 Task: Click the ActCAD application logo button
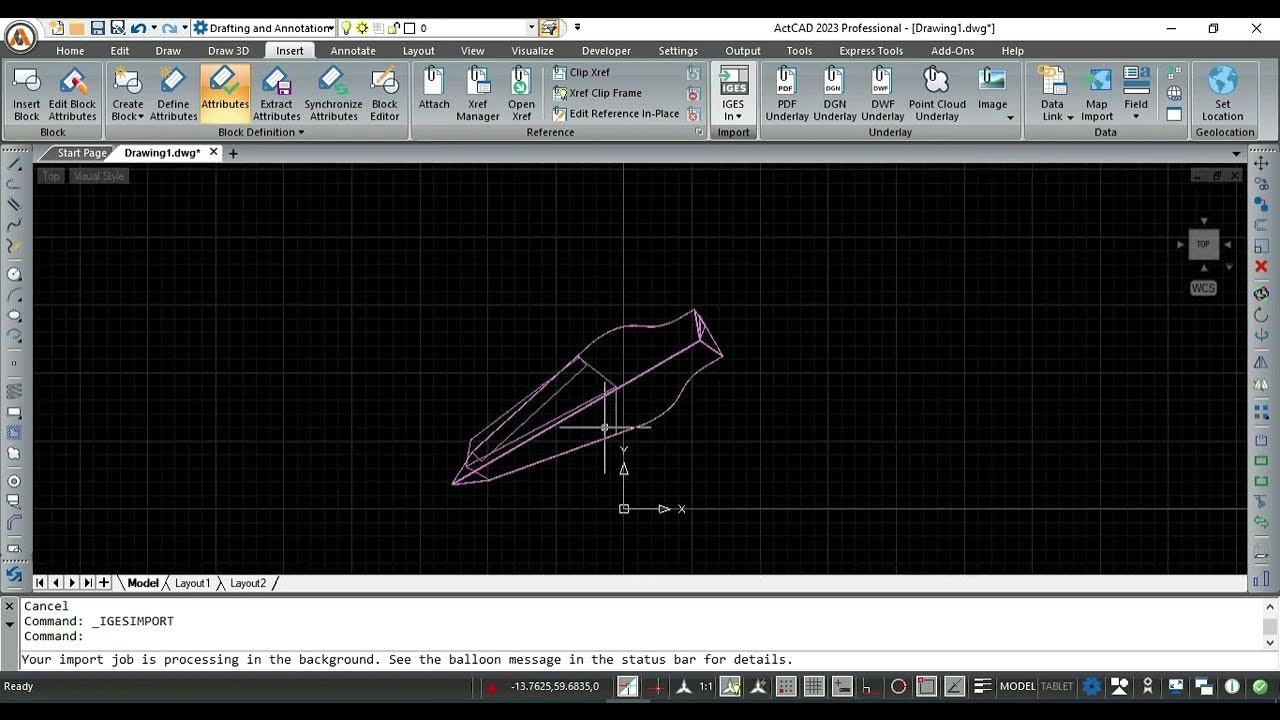point(20,38)
